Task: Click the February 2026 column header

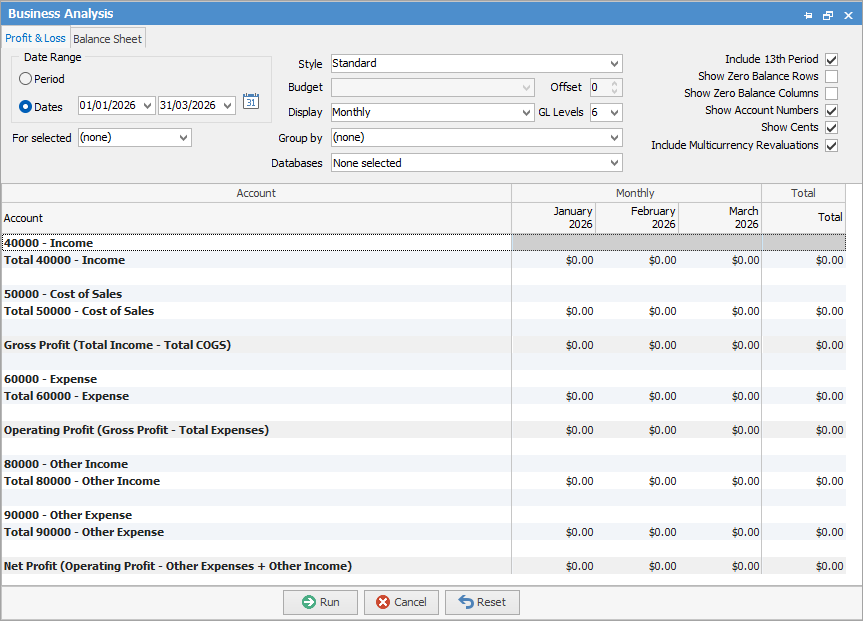Action: tap(637, 218)
